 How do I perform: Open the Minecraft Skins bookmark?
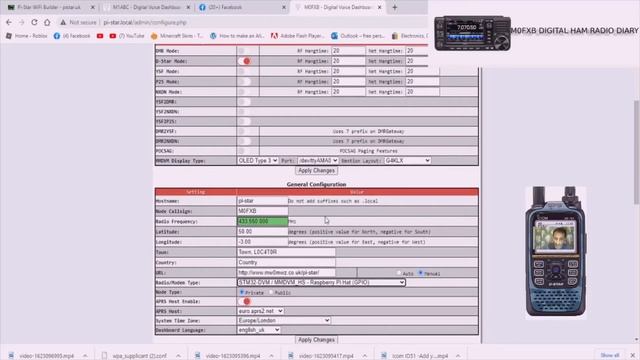tap(177, 36)
